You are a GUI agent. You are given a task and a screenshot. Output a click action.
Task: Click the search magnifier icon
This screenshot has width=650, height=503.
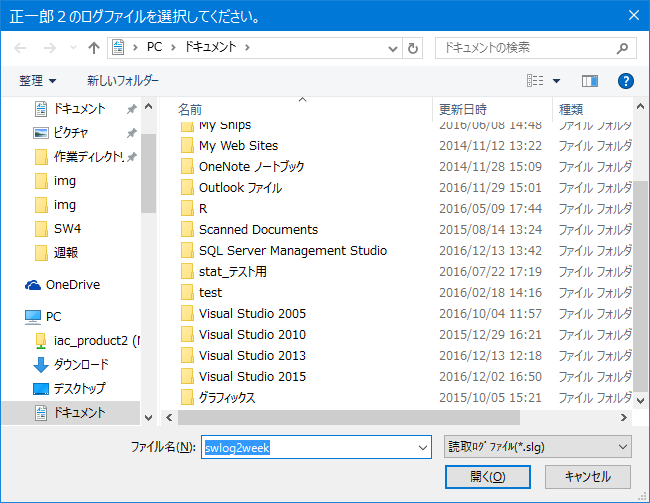pyautogui.click(x=622, y=48)
